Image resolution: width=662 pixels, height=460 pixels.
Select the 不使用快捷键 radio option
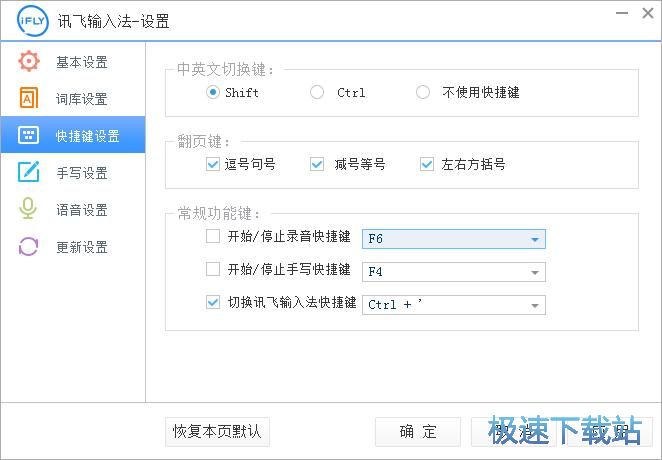(423, 92)
